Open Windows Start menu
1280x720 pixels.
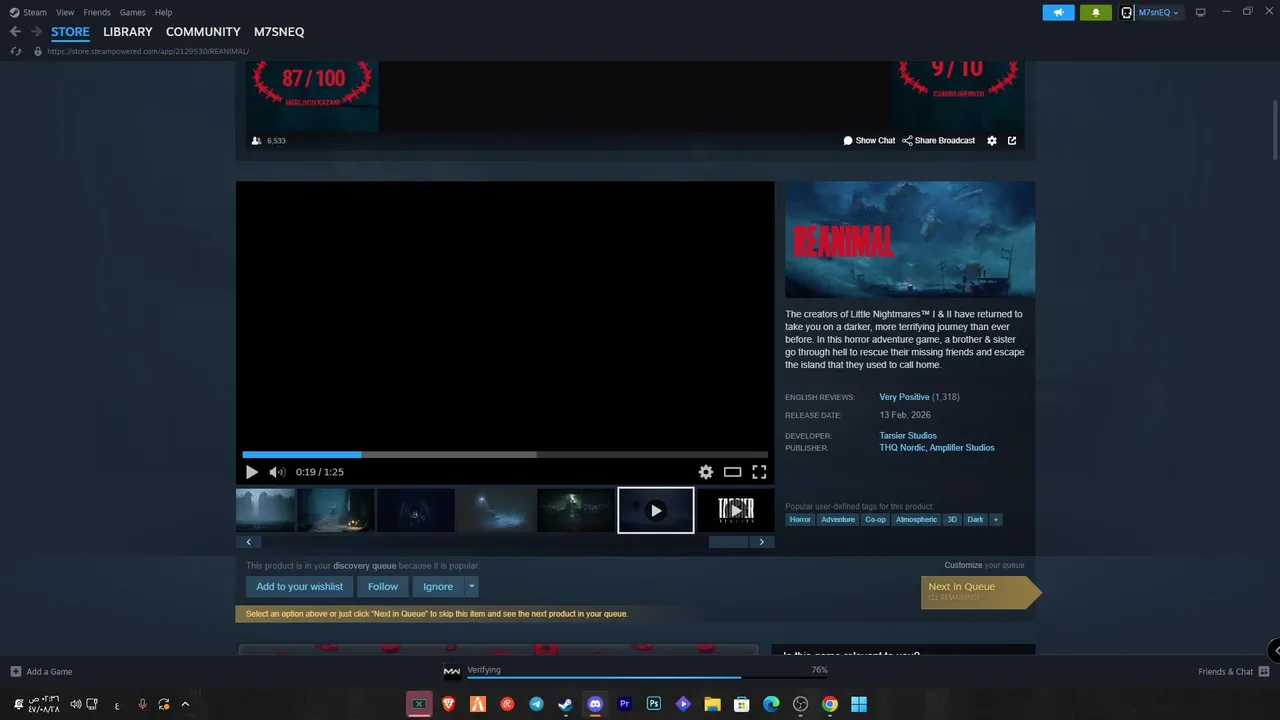pos(859,704)
